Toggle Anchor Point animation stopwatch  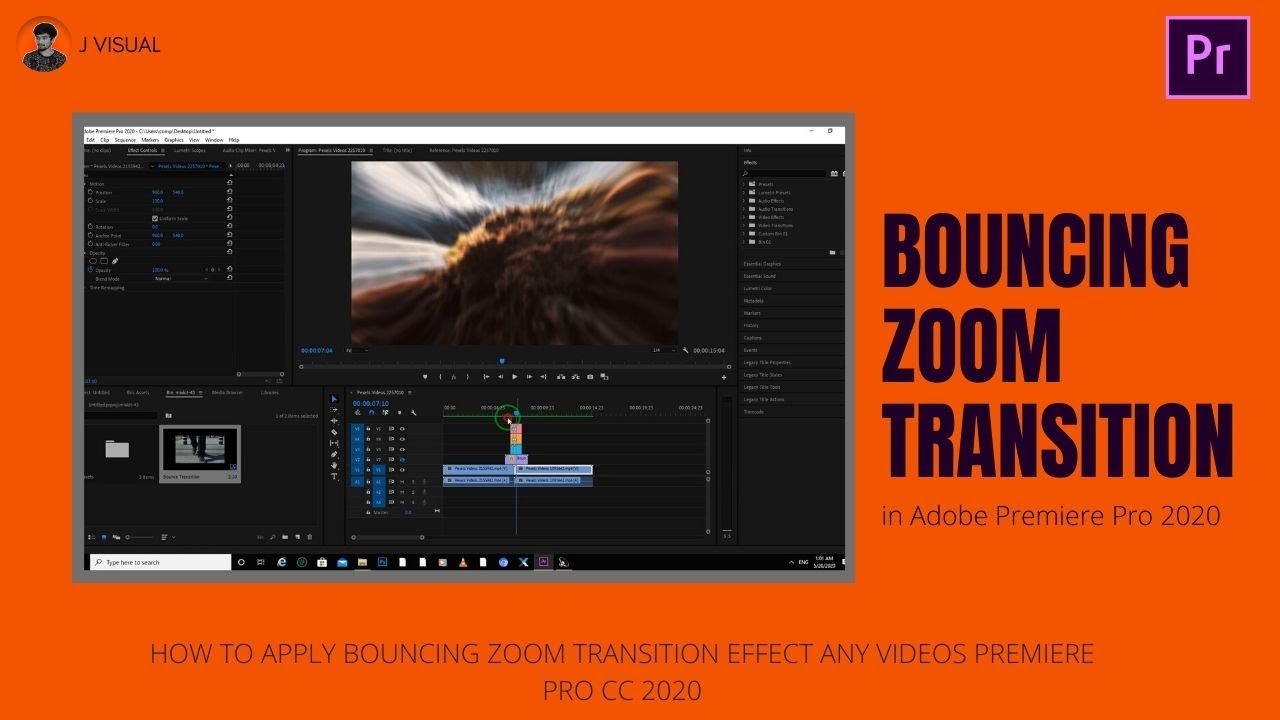pos(90,236)
